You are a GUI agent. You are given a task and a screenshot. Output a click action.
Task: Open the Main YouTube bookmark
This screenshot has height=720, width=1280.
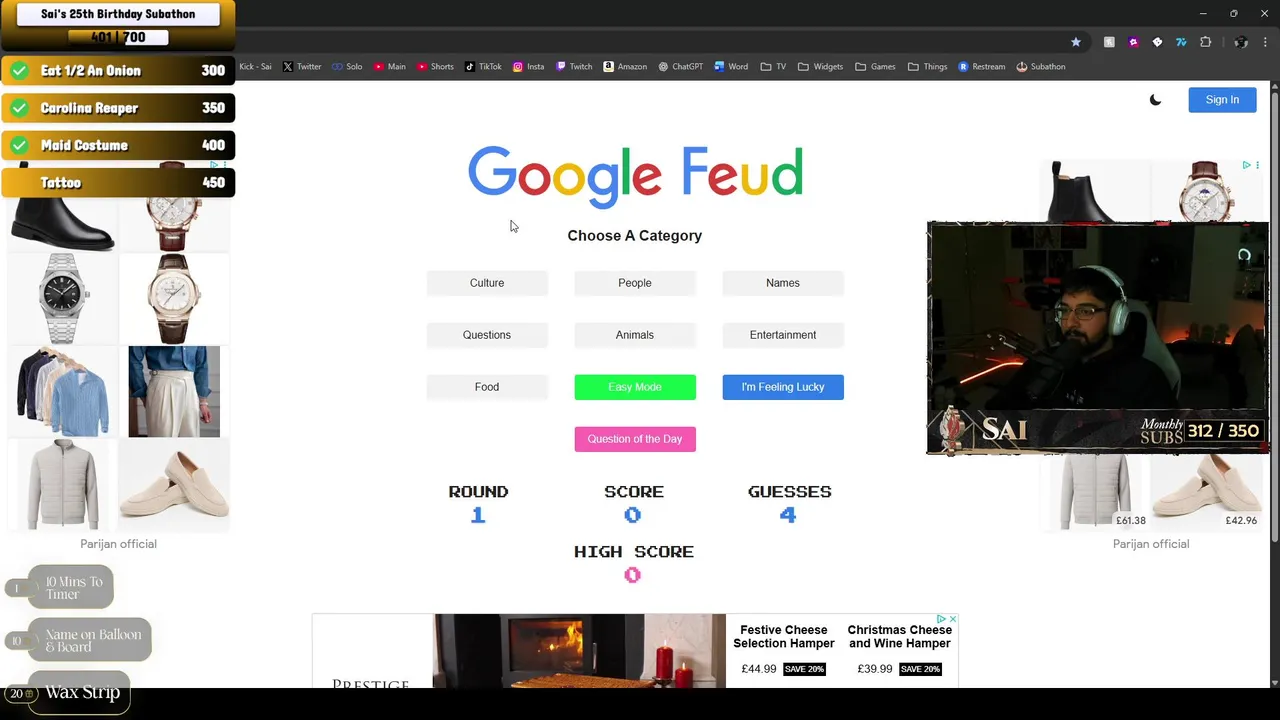[389, 67]
